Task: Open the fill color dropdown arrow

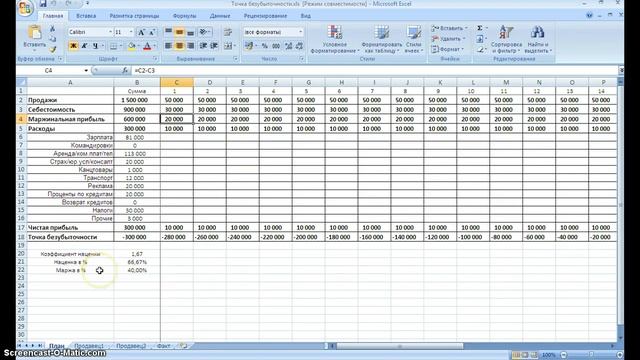Action: (x=138, y=46)
